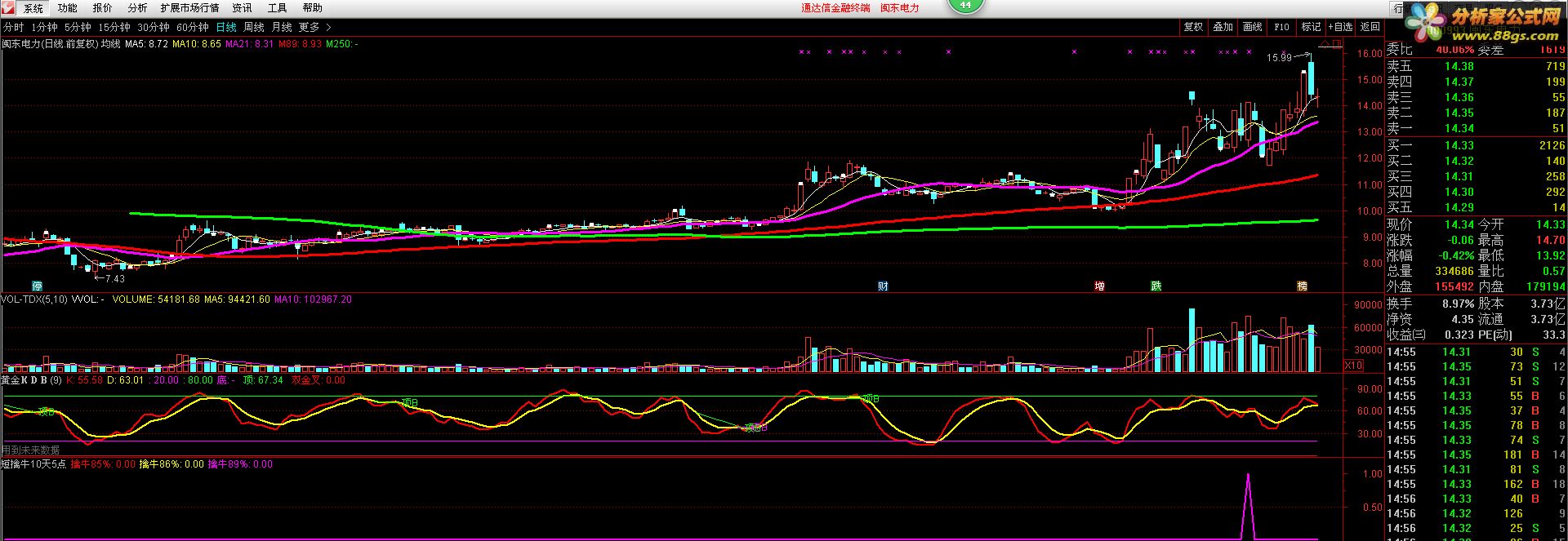Click the 擒牛89%: 0.00 value
1568x541 pixels.
pyautogui.click(x=240, y=464)
